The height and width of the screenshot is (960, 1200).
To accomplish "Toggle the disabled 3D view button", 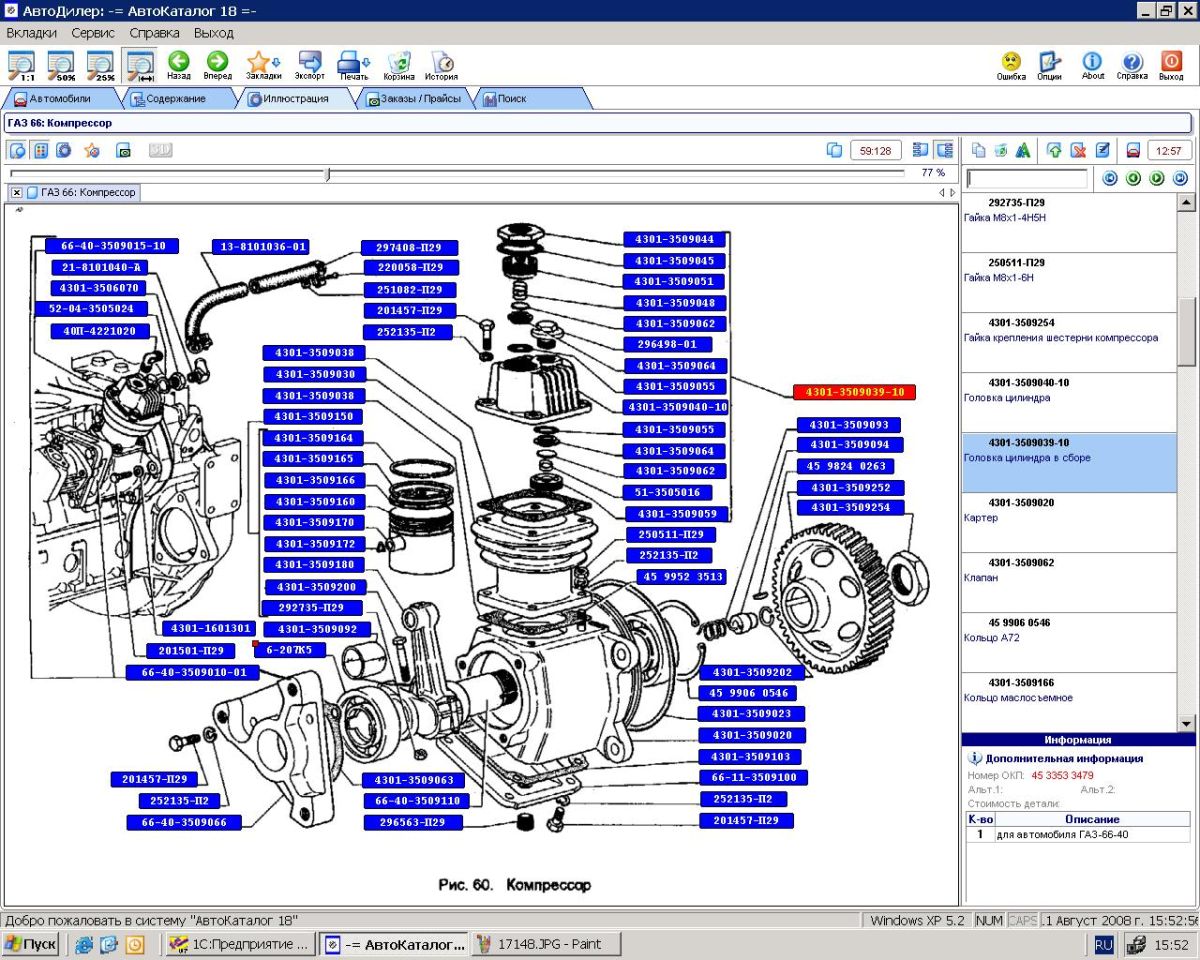I will tap(161, 150).
